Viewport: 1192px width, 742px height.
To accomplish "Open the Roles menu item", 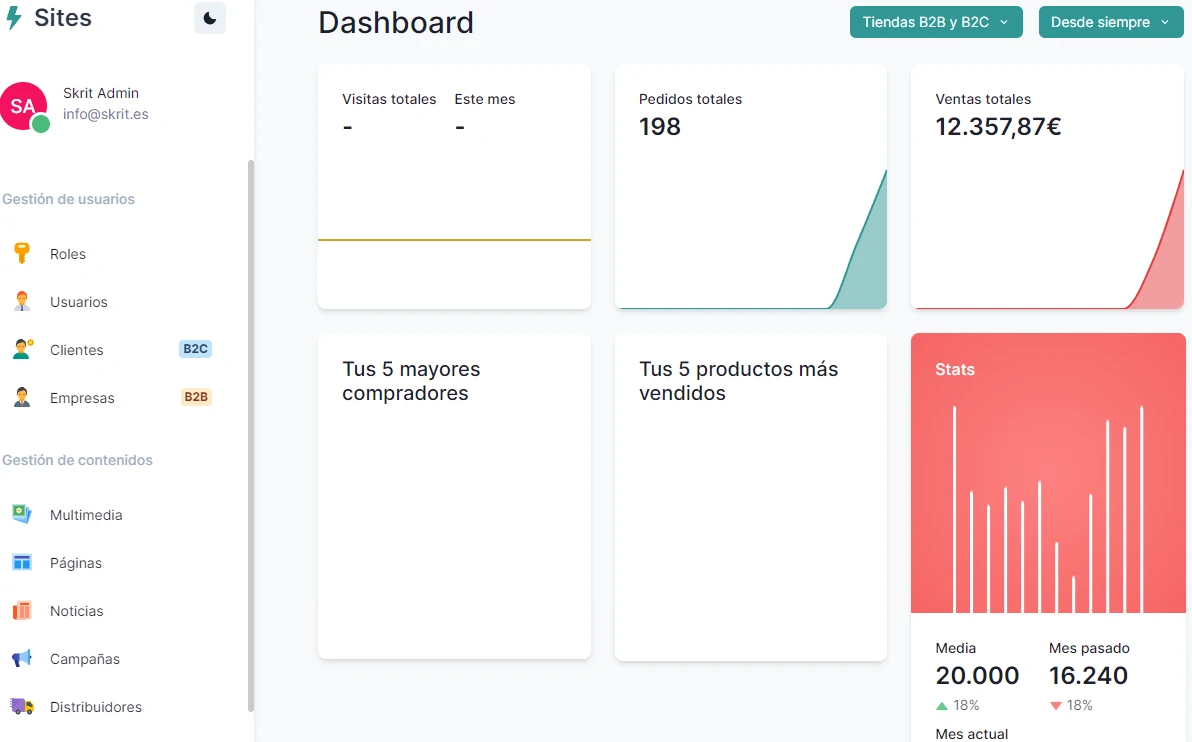I will 68,254.
